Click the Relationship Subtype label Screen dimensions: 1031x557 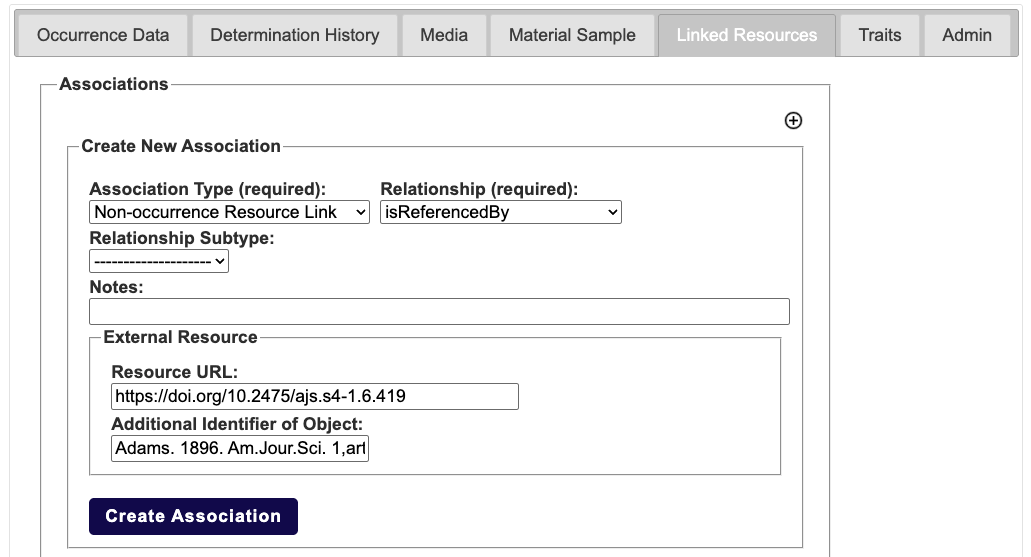tap(182, 238)
